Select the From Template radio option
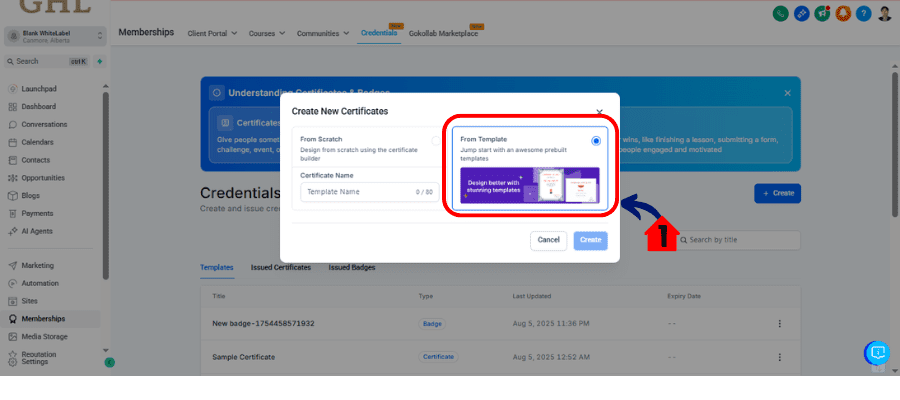The image size is (900, 400). pyautogui.click(x=596, y=141)
